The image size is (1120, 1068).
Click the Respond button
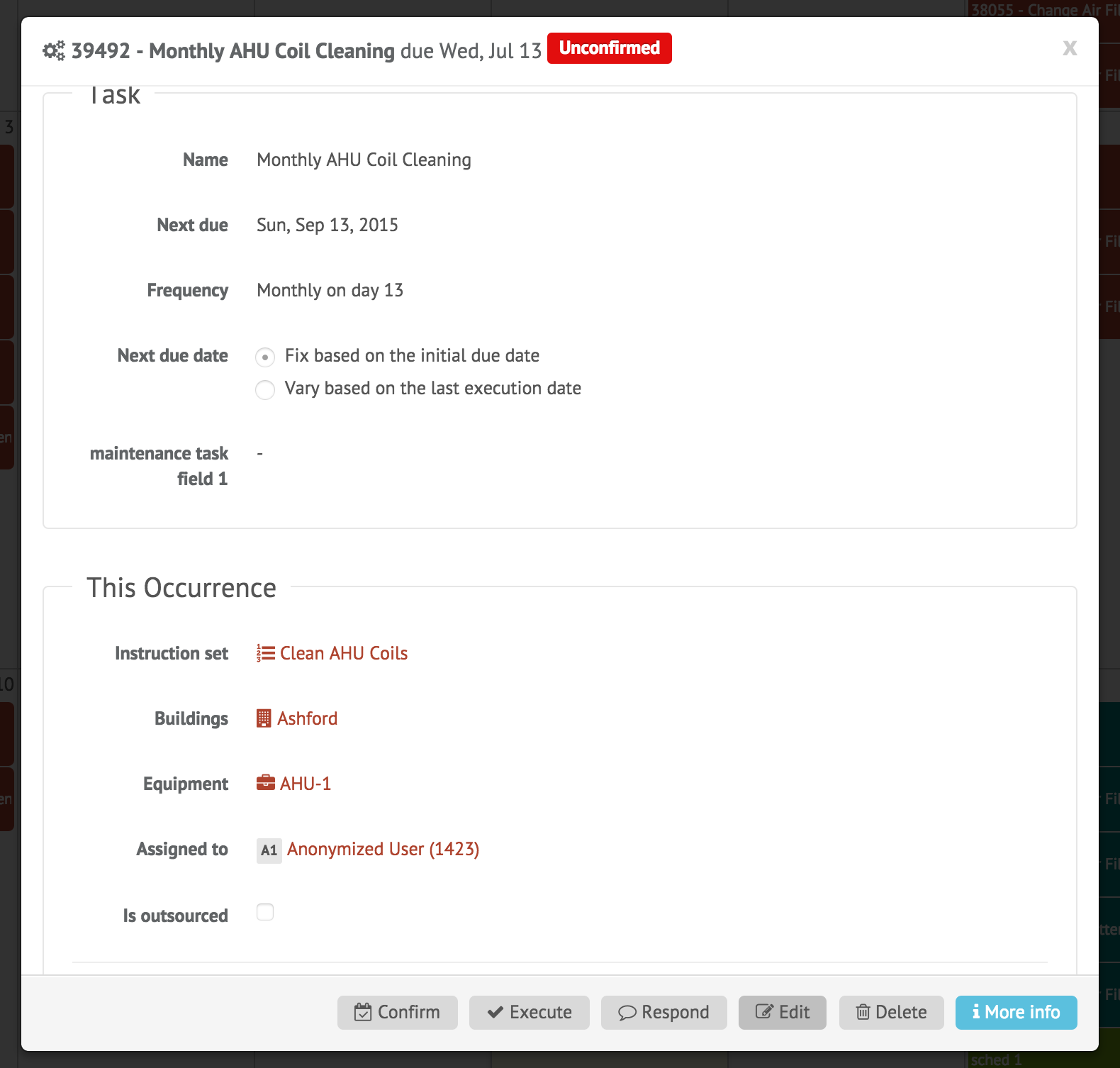point(664,1013)
